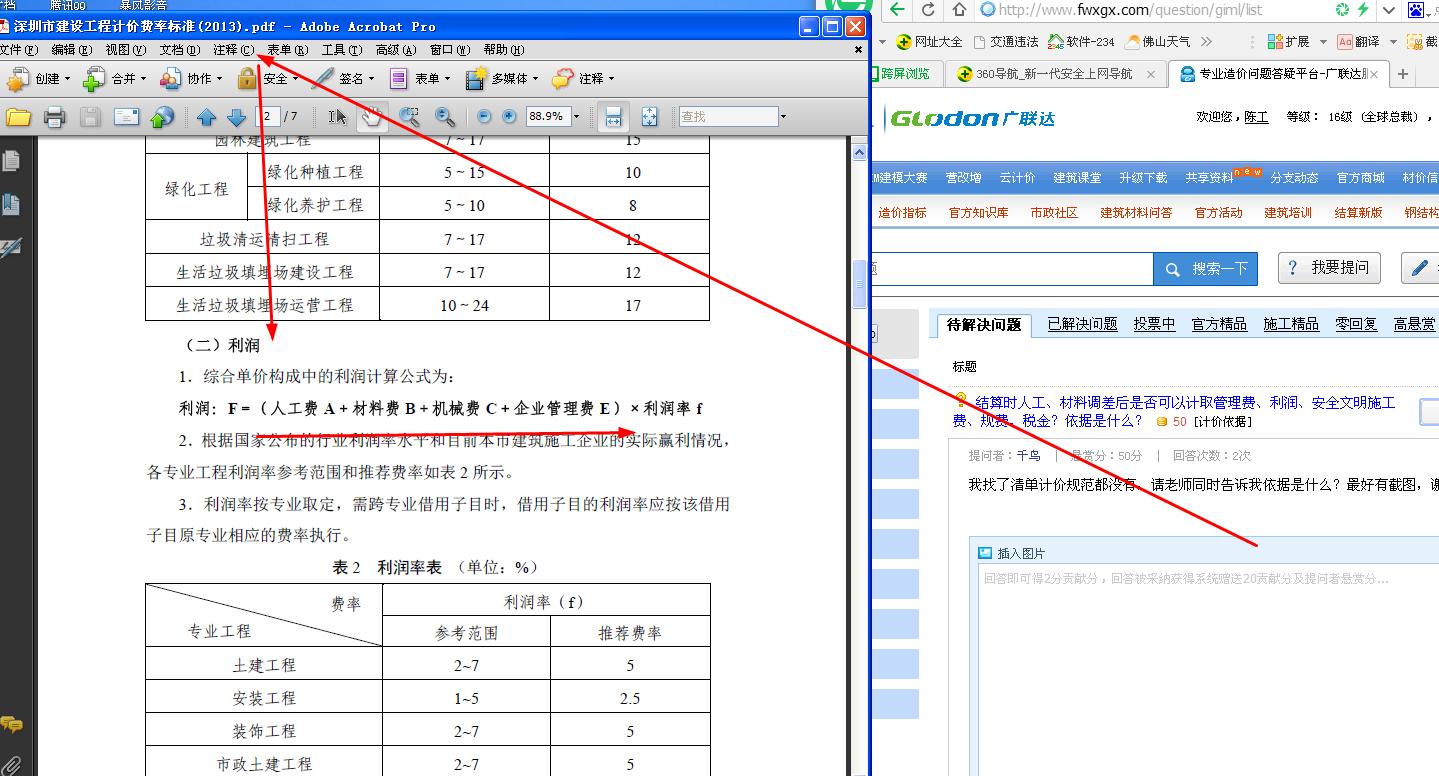Zoom in with the plus button
The image size is (1439, 776).
509,117
